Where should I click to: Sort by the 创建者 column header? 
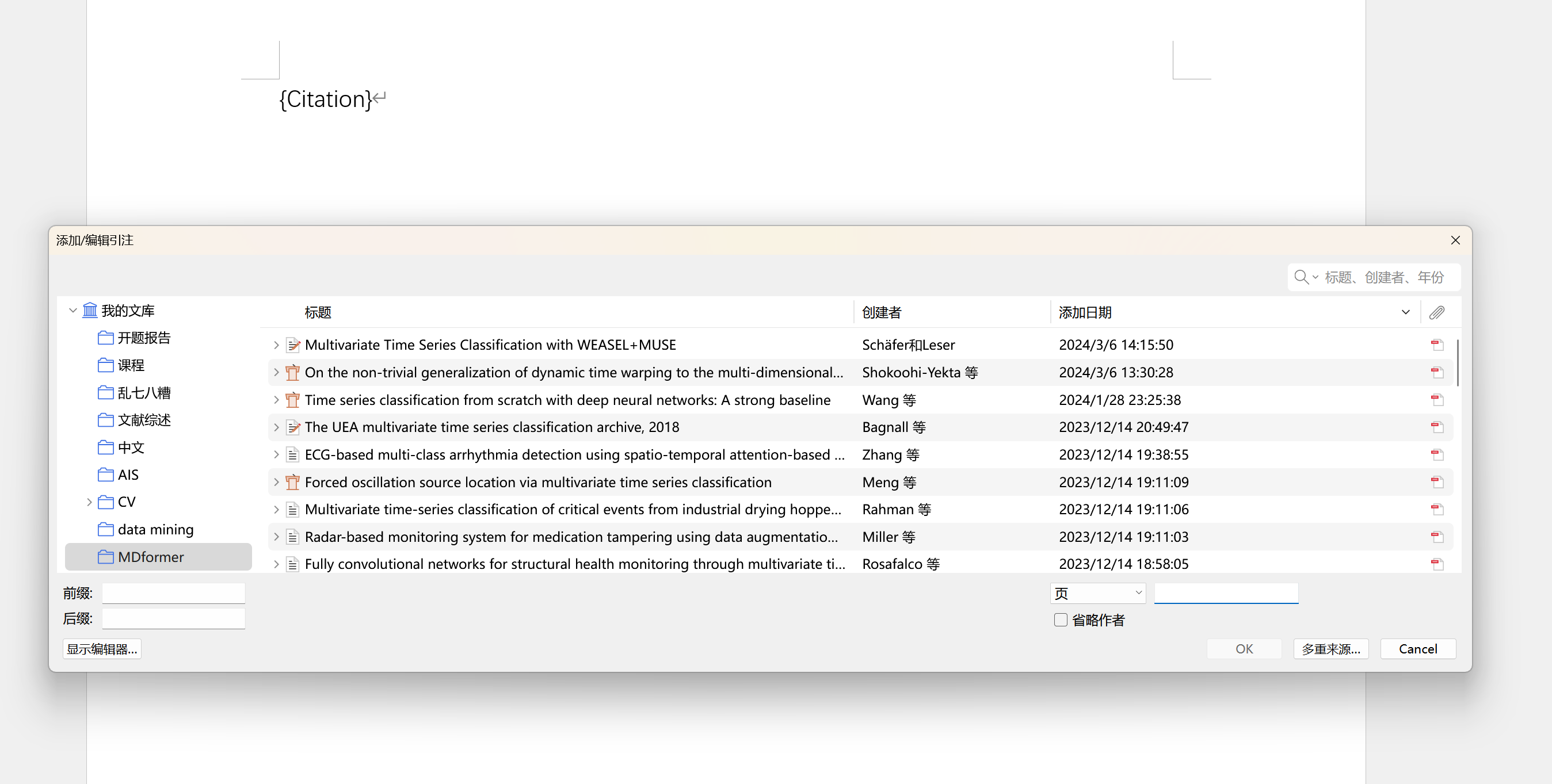[x=882, y=312]
